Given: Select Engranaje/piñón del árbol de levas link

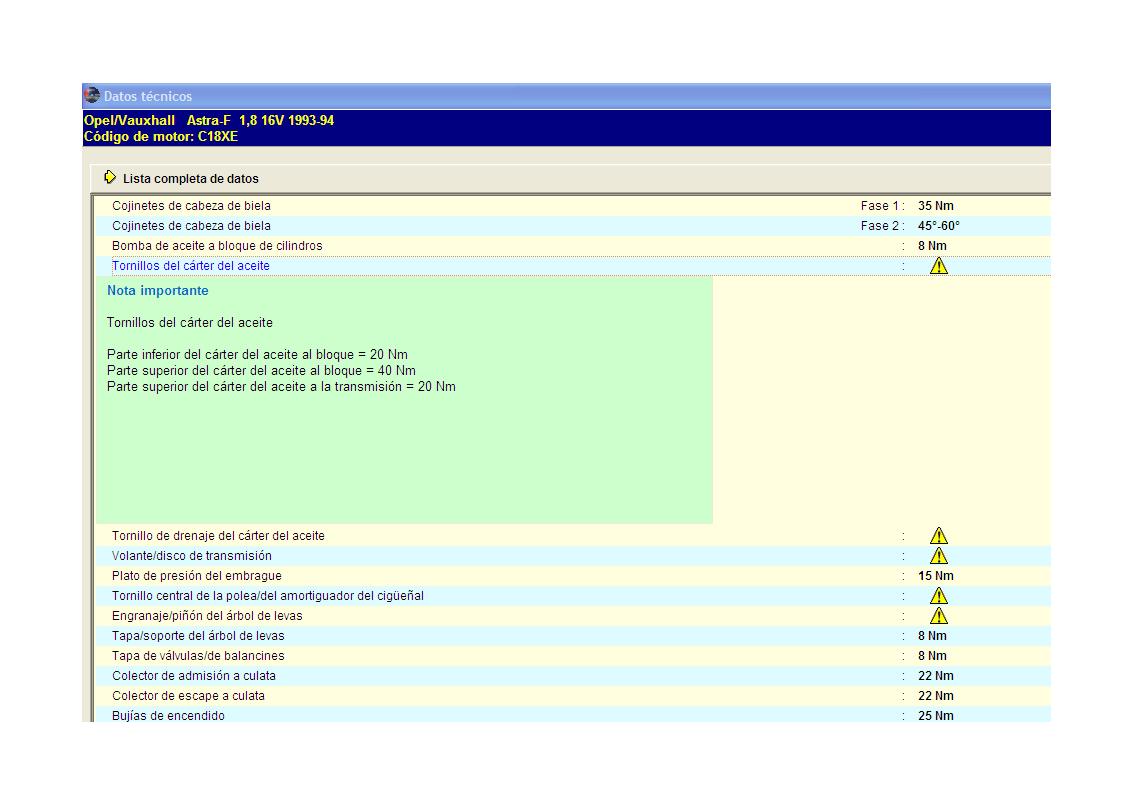Looking at the screenshot, I should coord(206,616).
